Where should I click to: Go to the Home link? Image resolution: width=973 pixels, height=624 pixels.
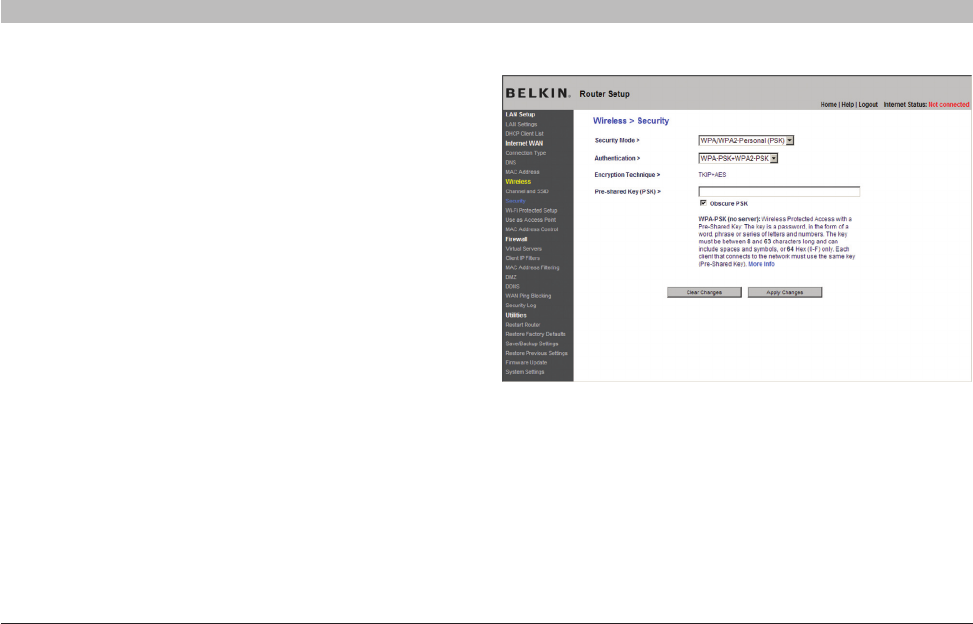coord(828,105)
